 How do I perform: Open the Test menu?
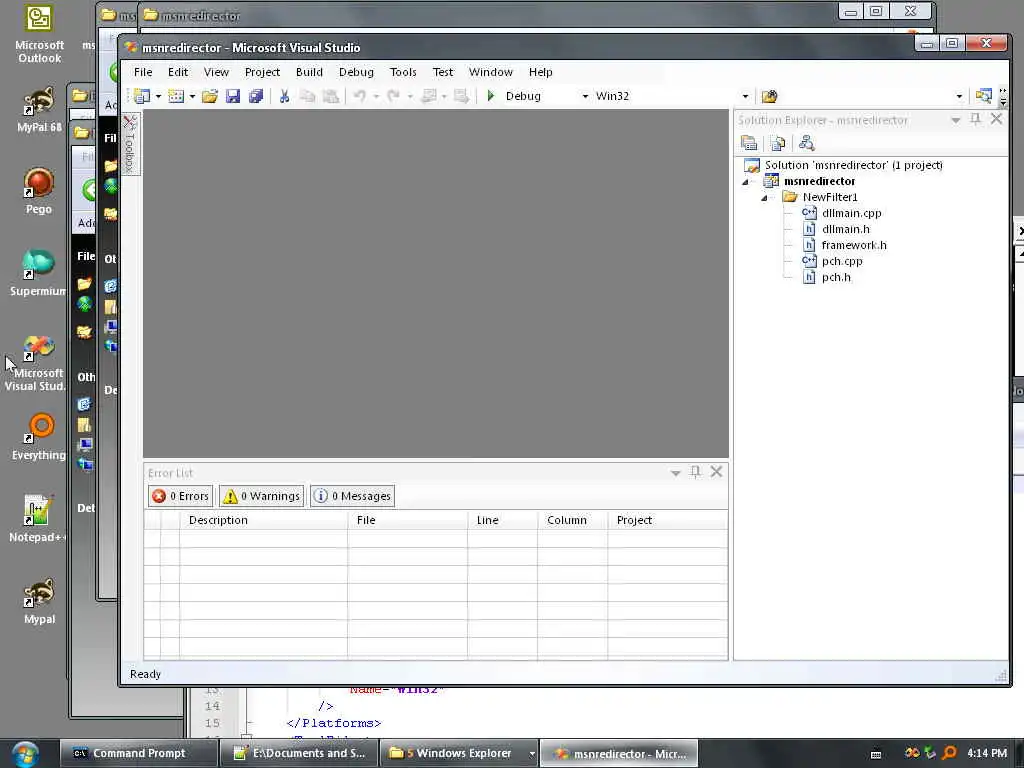[x=443, y=72]
